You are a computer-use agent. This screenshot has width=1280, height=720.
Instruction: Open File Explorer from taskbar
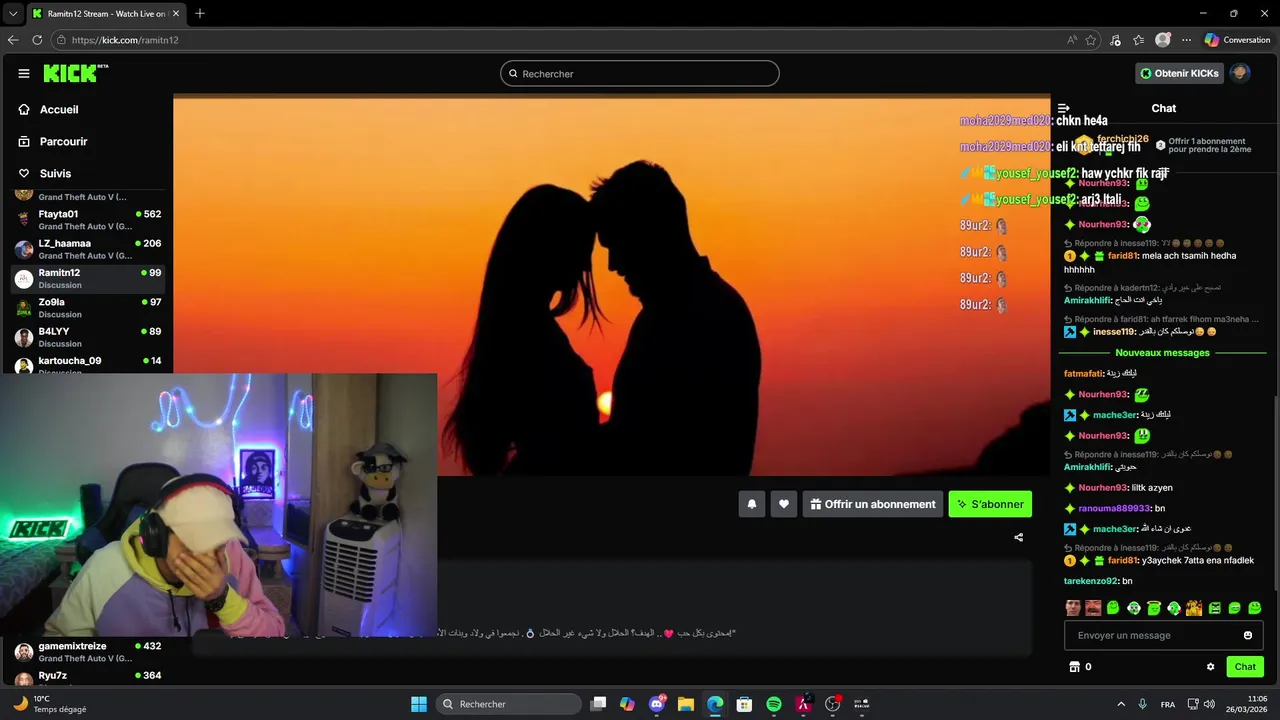click(x=686, y=704)
